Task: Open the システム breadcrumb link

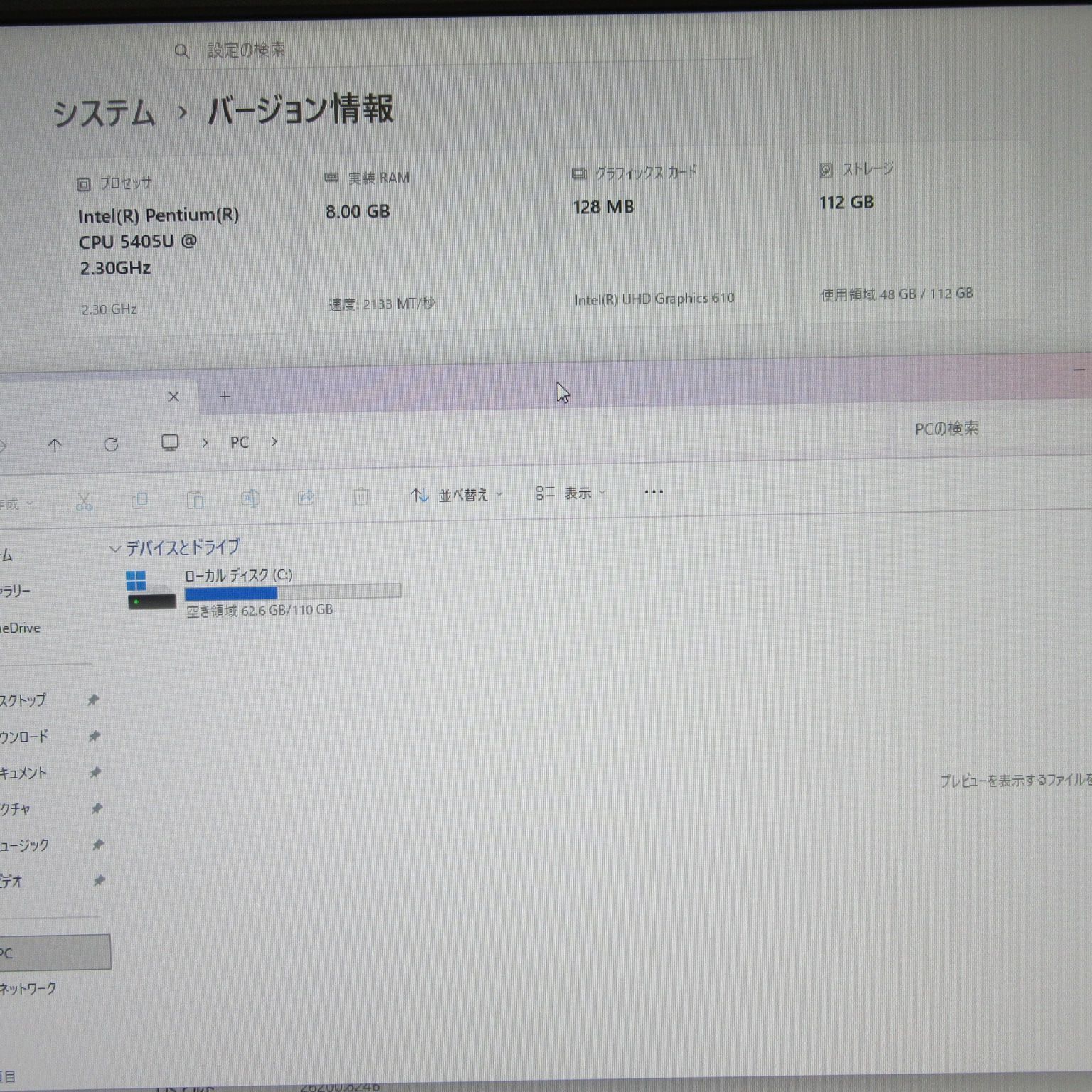Action: (105, 113)
